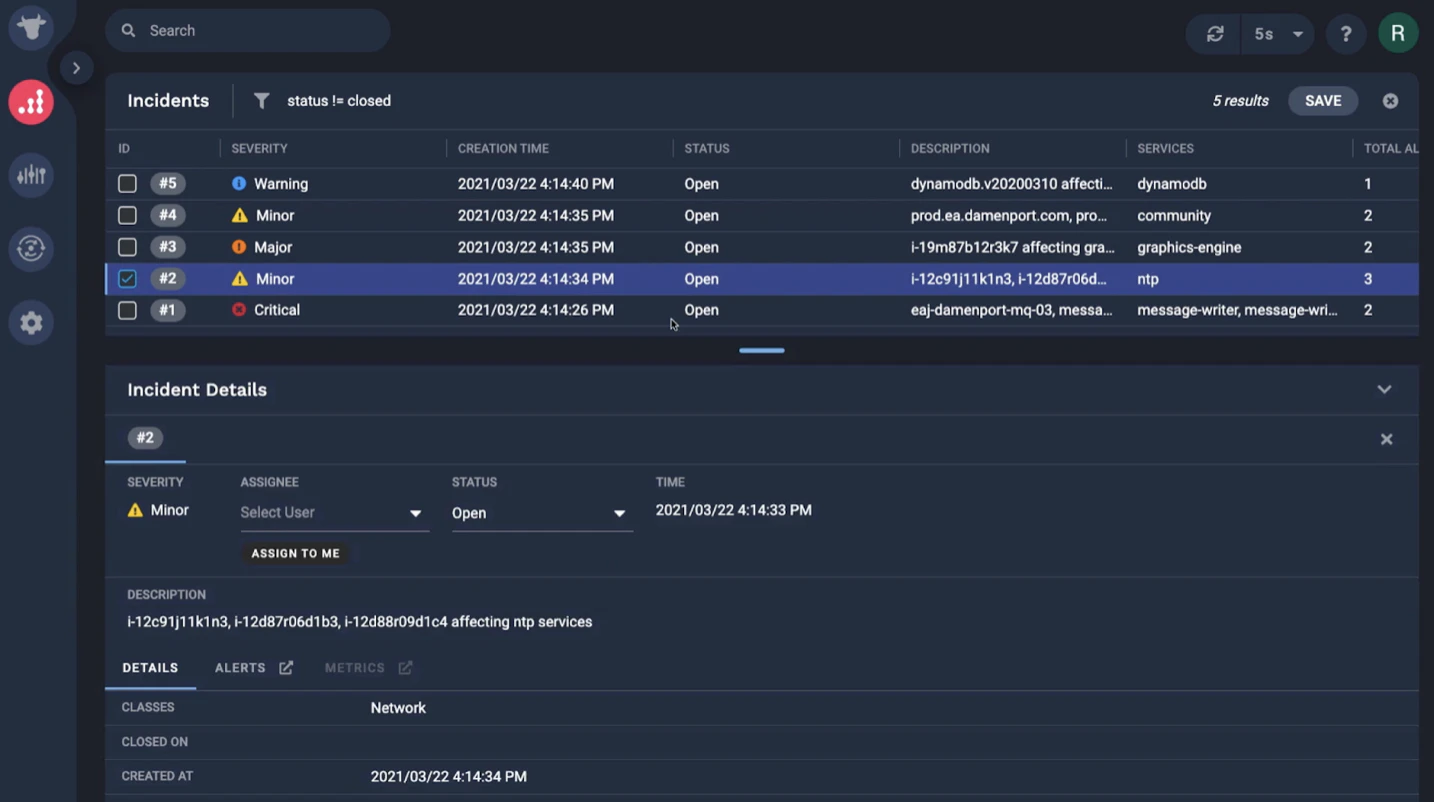Open the Select User assignee dropdown

334,512
